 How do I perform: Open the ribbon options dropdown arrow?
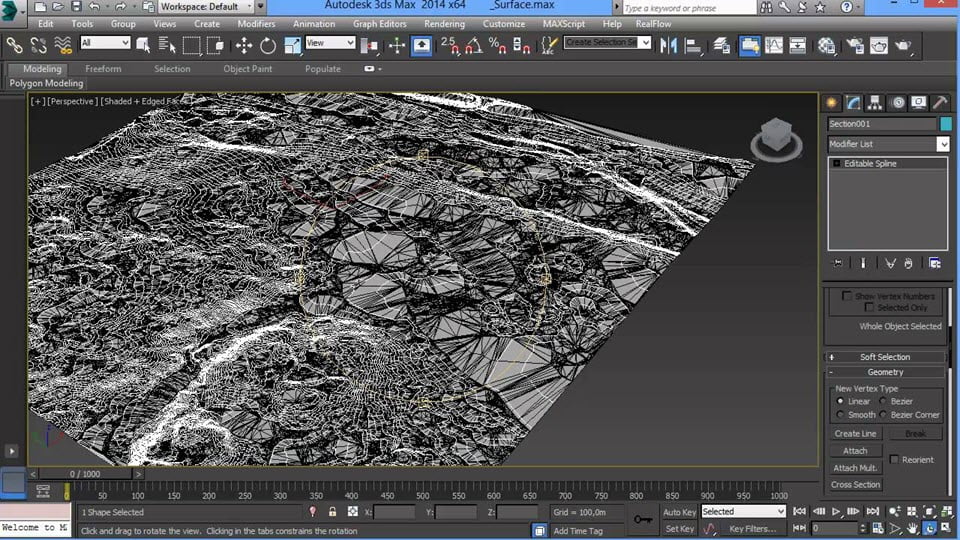click(x=380, y=69)
